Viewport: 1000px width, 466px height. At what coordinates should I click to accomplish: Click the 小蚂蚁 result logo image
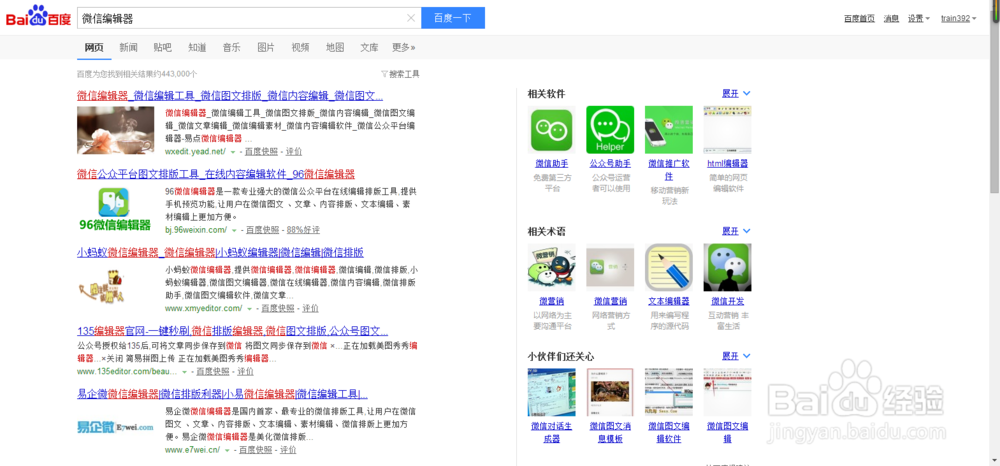(103, 286)
